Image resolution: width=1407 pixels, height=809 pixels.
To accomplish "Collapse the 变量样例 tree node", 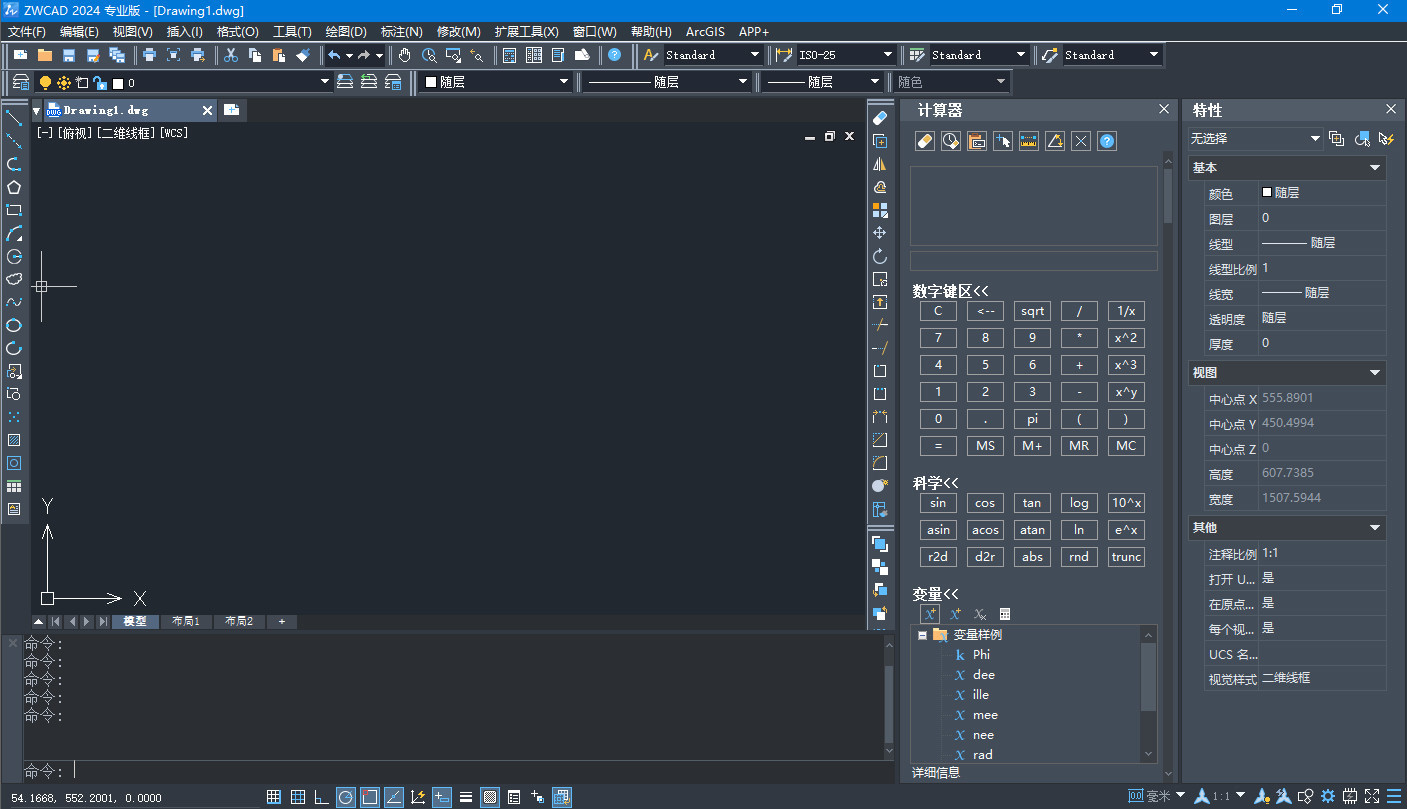I will (x=922, y=635).
